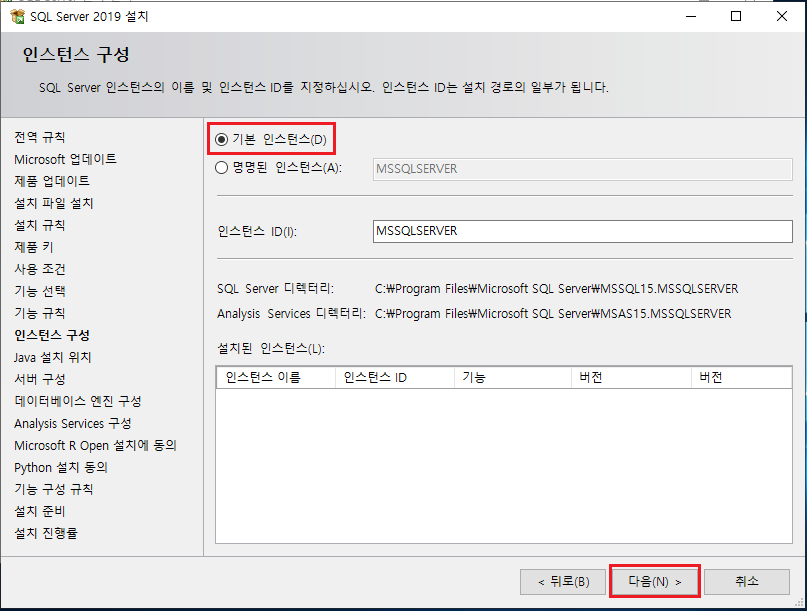Click the < 뒤로(B) button

[563, 582]
